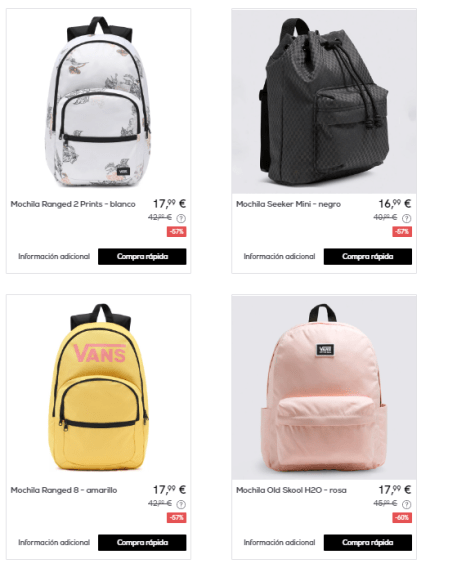
Task: Open Información adicional for Old Skool H2O
Action: click(279, 542)
